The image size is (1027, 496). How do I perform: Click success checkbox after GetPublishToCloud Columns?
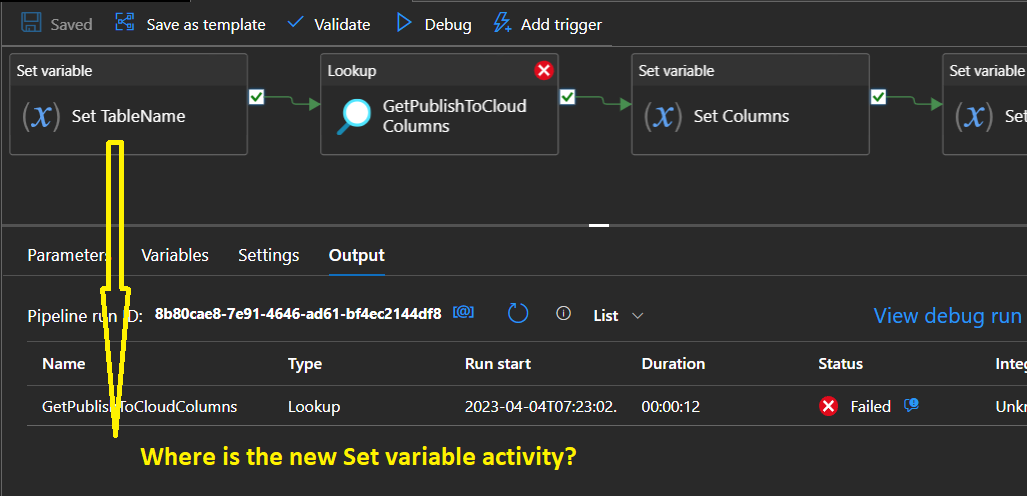point(567,97)
